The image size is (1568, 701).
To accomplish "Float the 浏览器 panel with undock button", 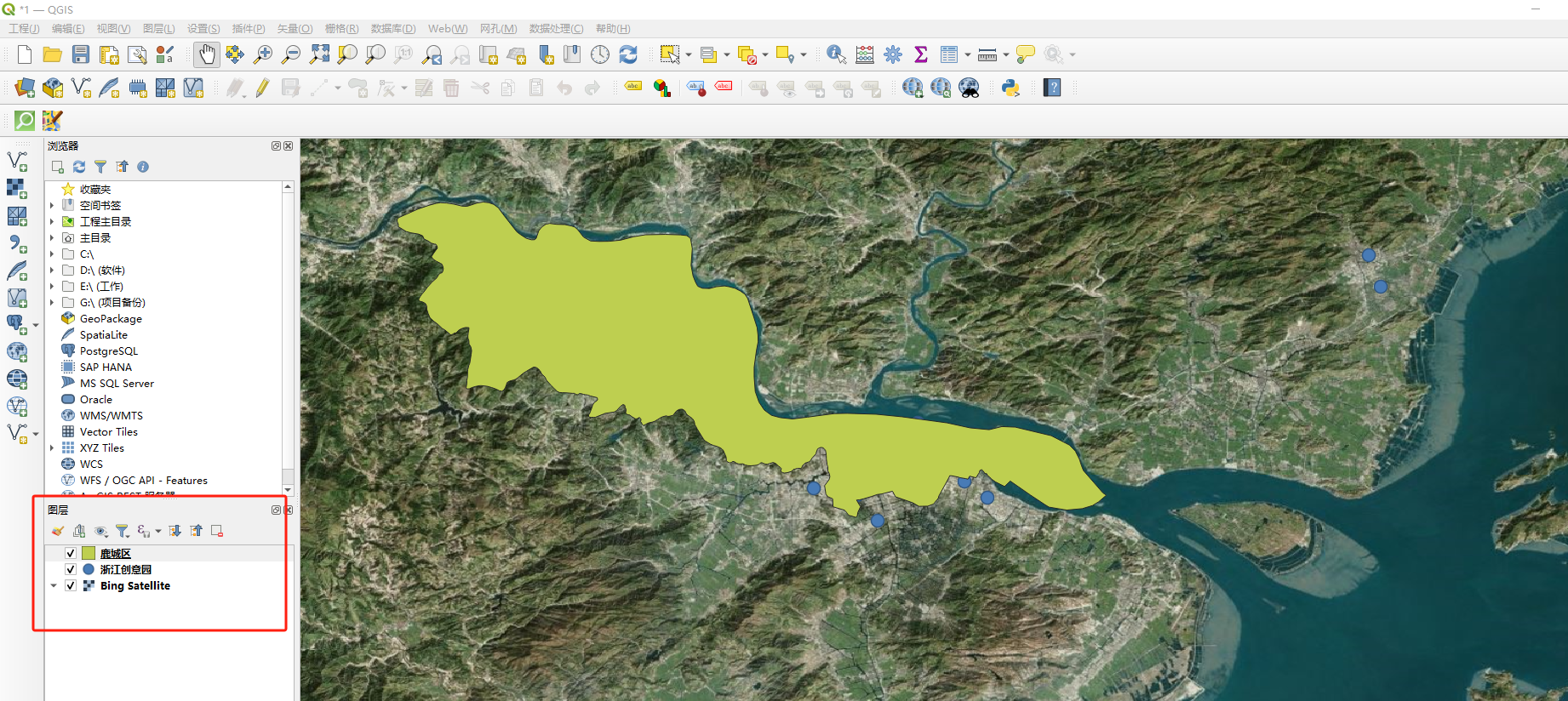I will (276, 146).
